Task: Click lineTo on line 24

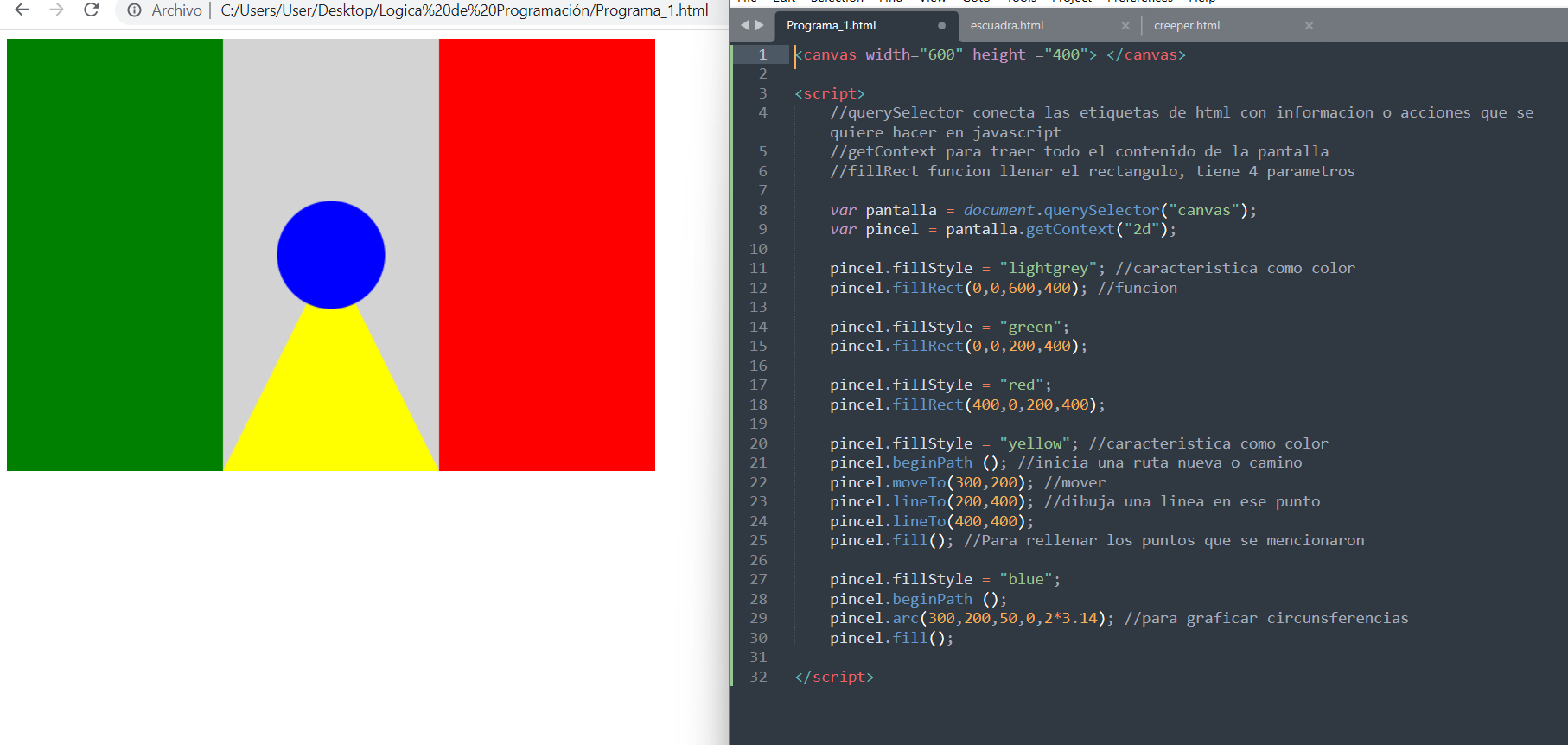Action: click(x=919, y=521)
